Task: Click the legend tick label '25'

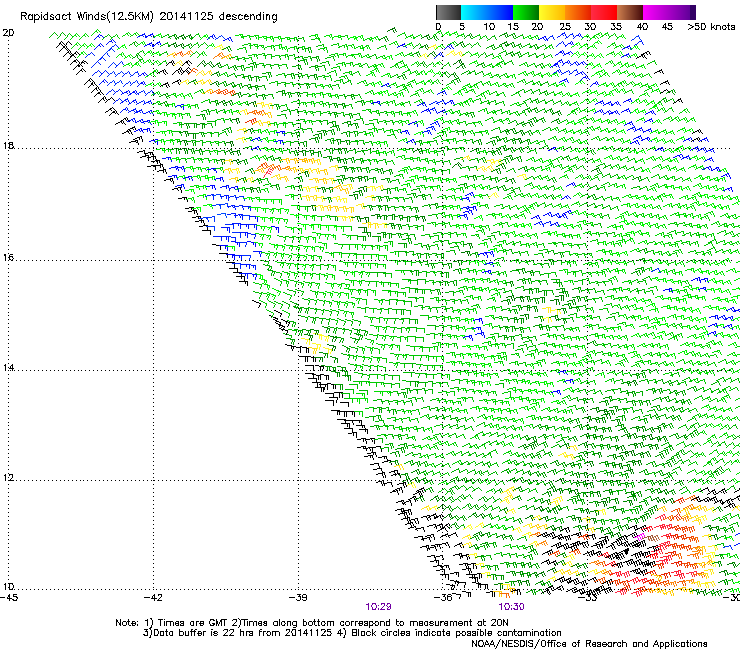Action: point(564,27)
